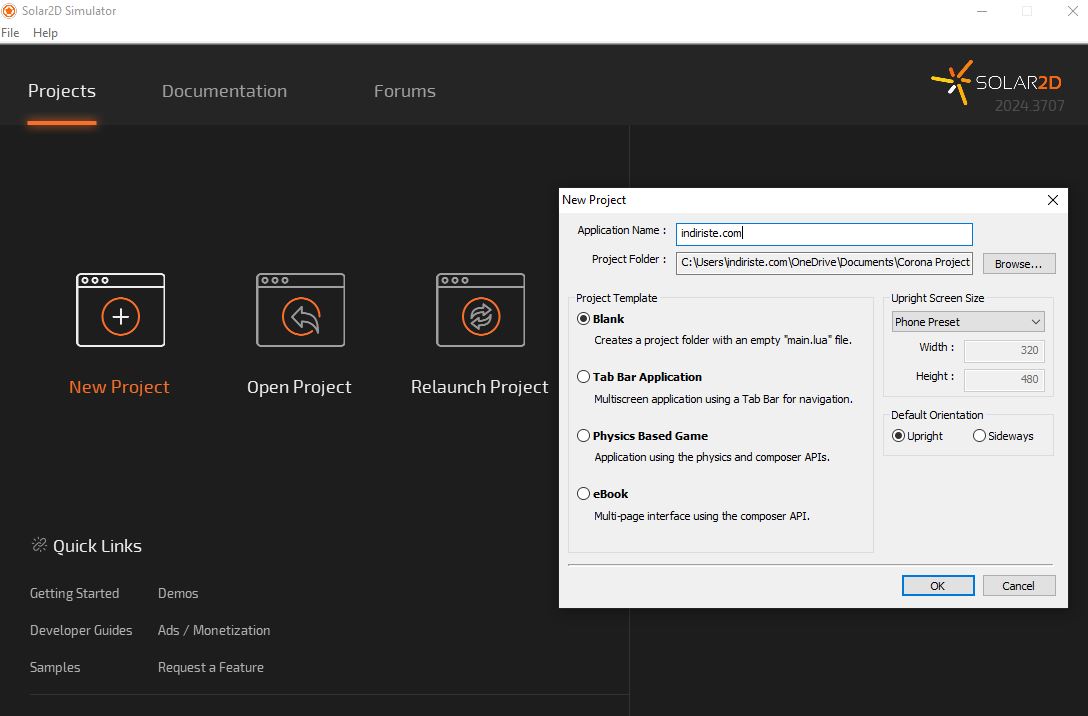The image size is (1088, 716).
Task: Open the Help menu
Action: (x=45, y=33)
